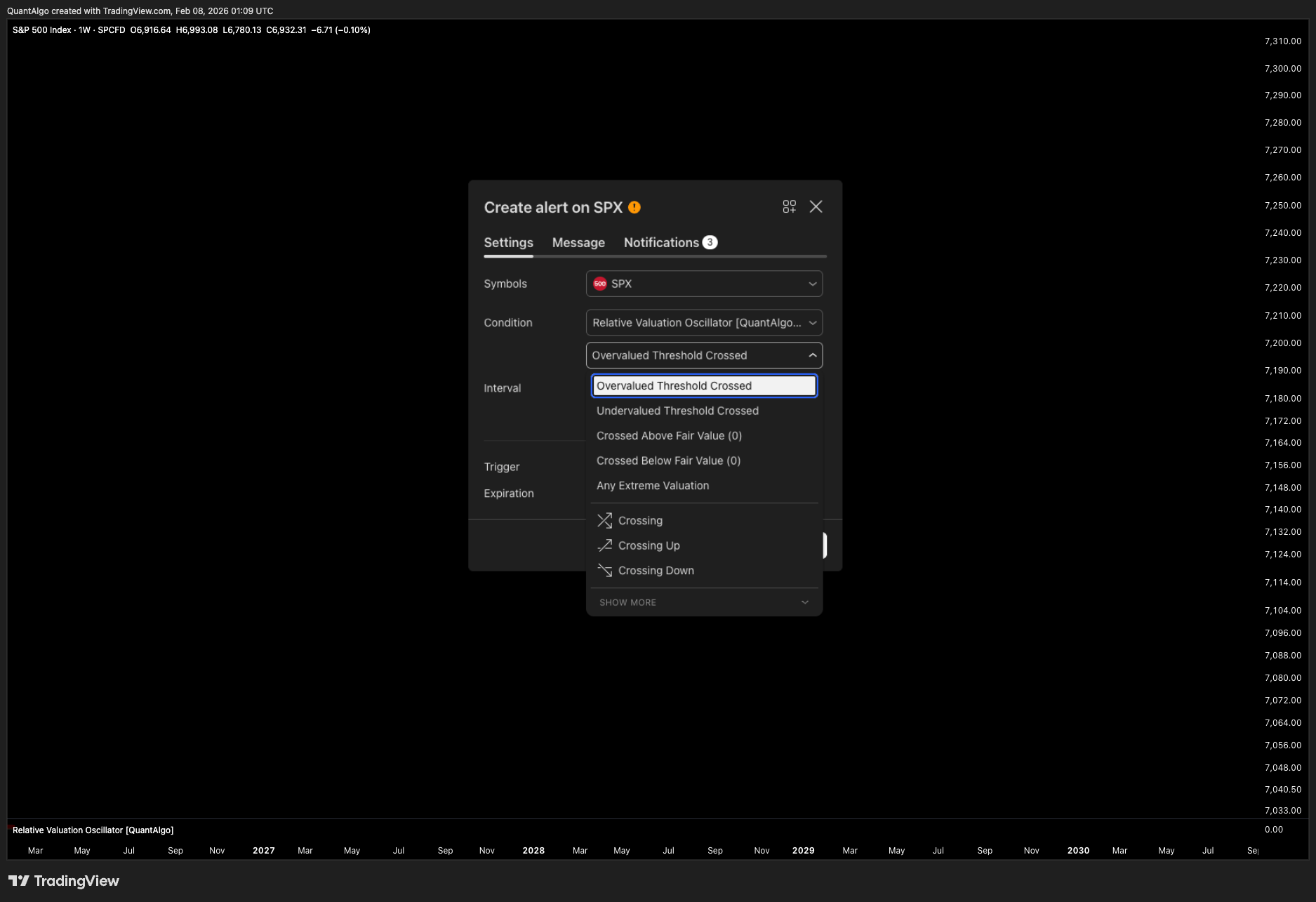Choose Crossed Below Fair Value (0)

click(x=704, y=460)
